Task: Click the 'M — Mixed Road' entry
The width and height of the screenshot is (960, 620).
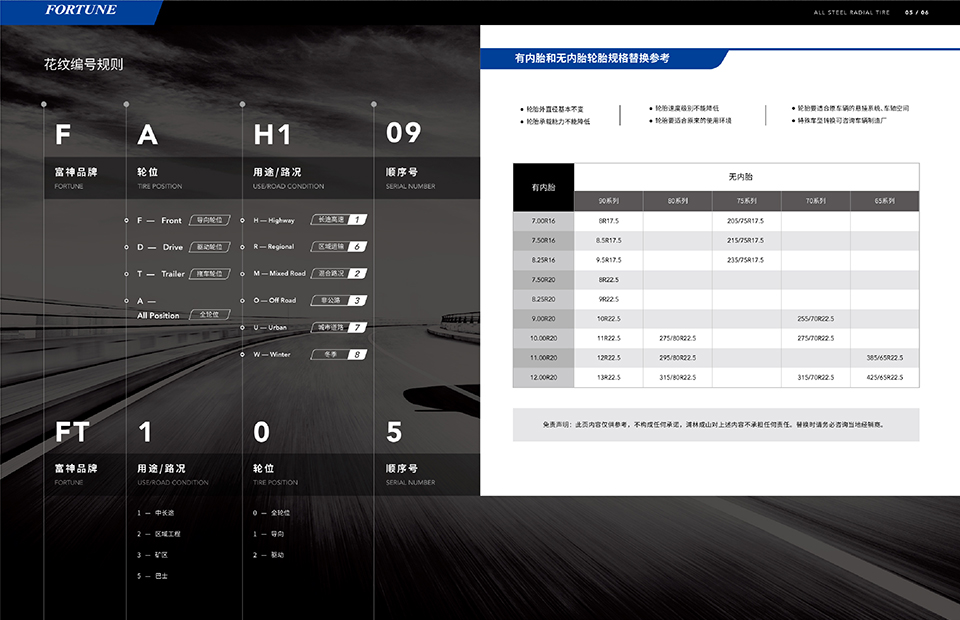Action: 280,274
